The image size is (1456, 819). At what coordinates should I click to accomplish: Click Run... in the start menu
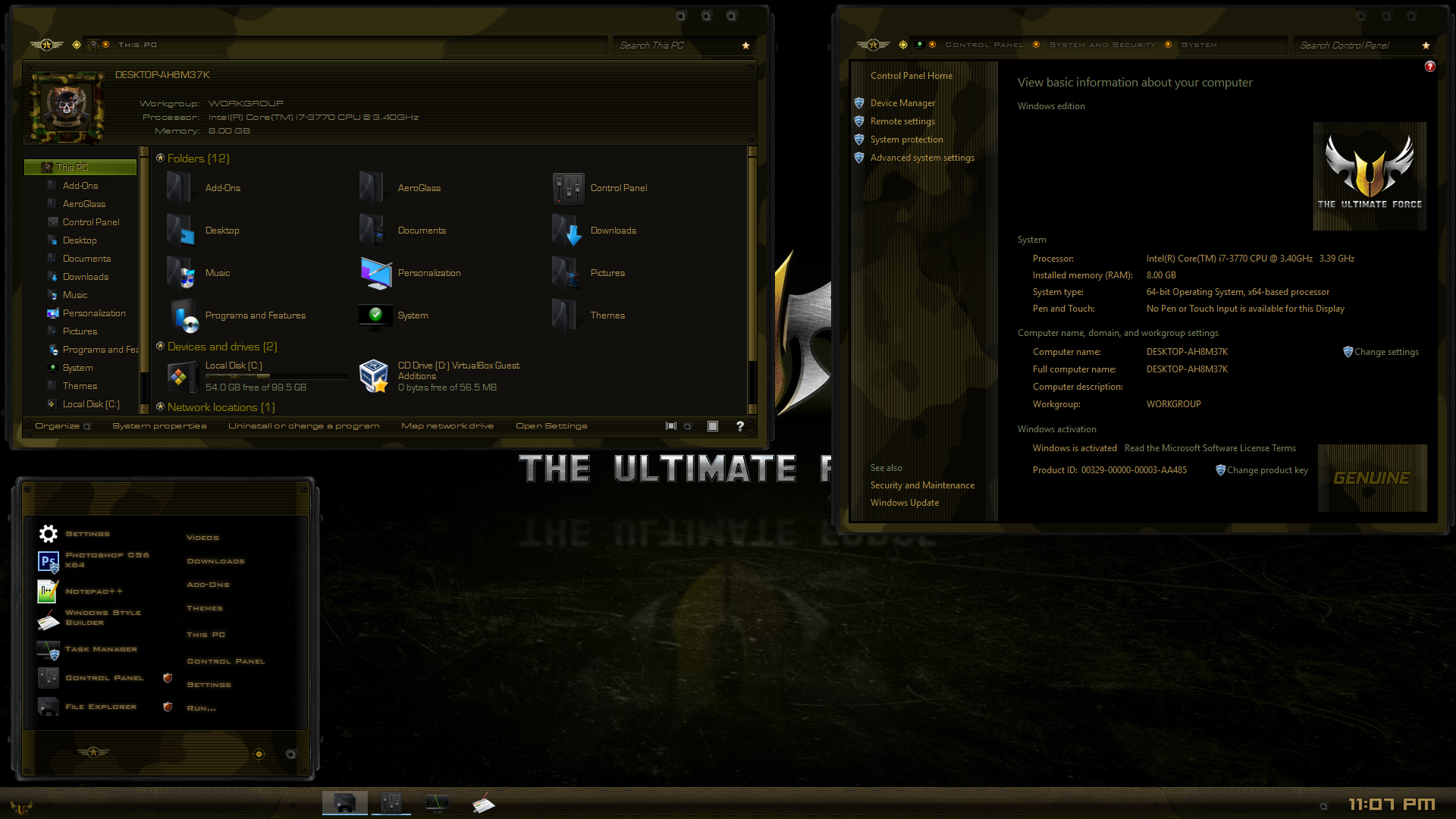point(201,708)
